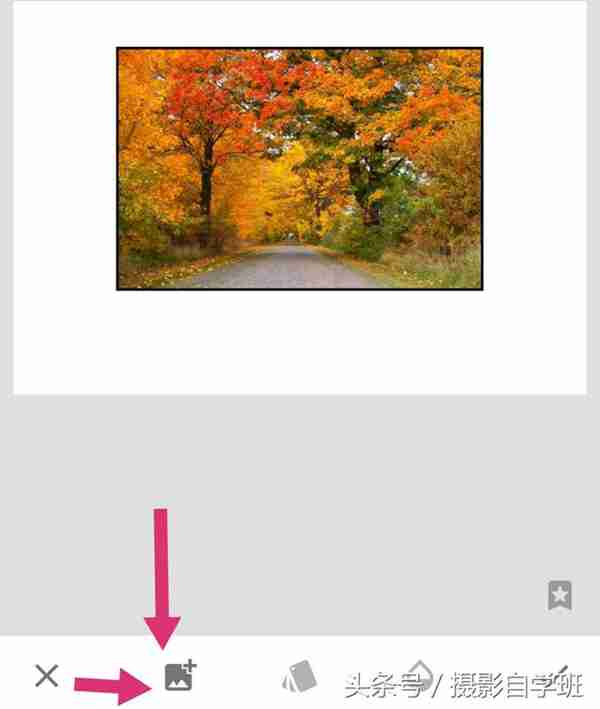Click the white canvas above the photo

(299, 24)
